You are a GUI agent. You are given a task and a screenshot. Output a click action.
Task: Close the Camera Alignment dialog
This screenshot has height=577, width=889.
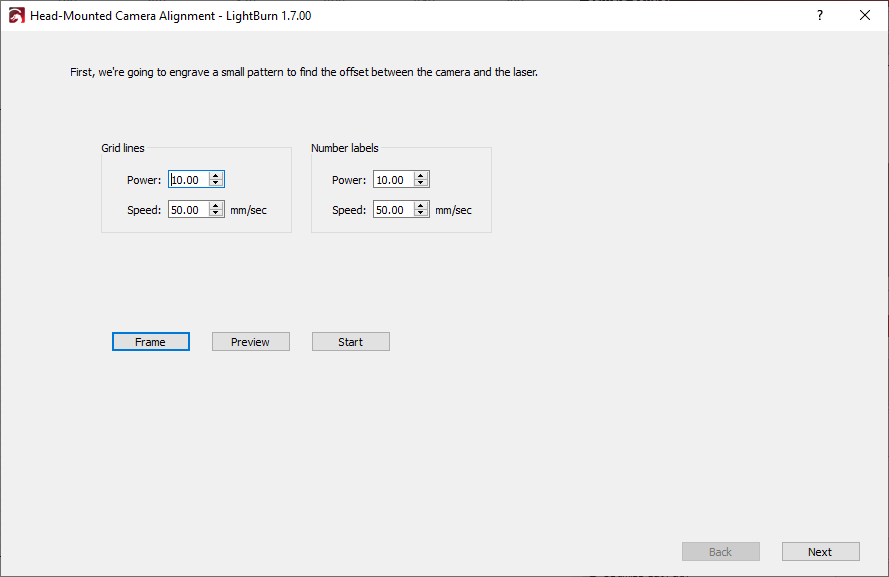point(865,16)
